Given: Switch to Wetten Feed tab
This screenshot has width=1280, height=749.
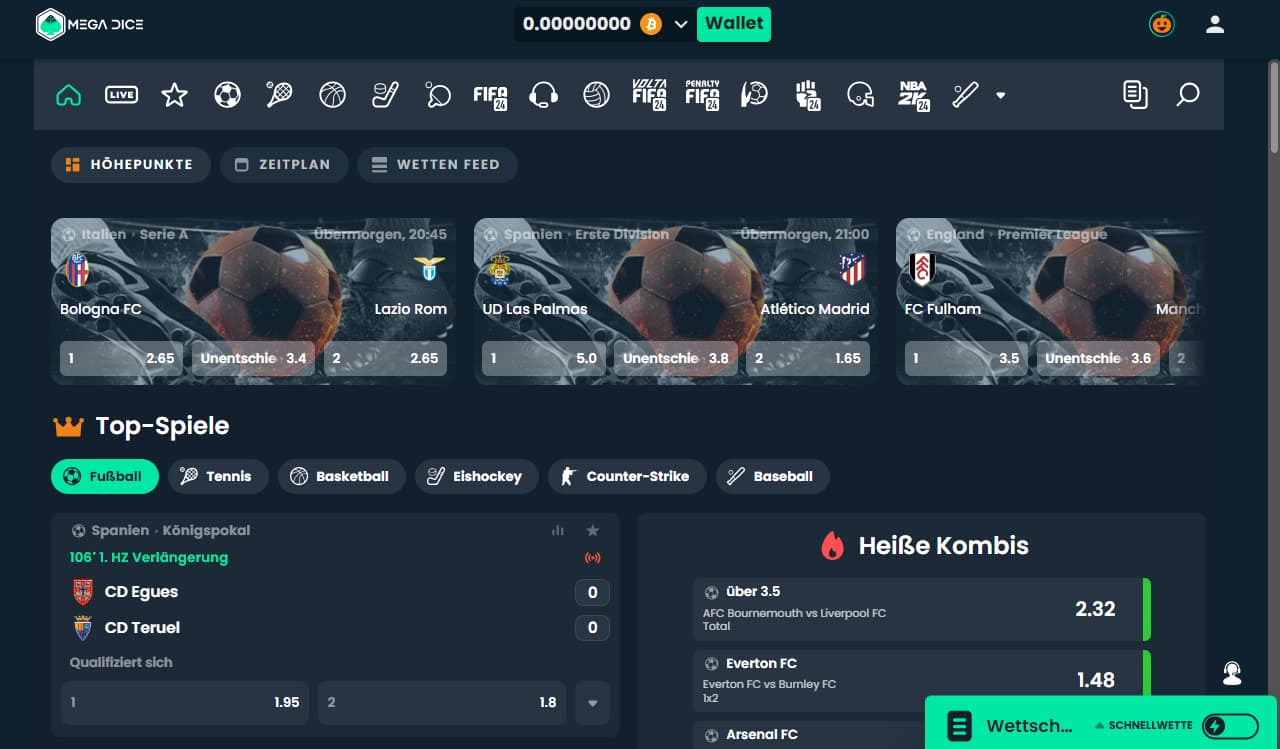Looking at the screenshot, I should tap(437, 165).
